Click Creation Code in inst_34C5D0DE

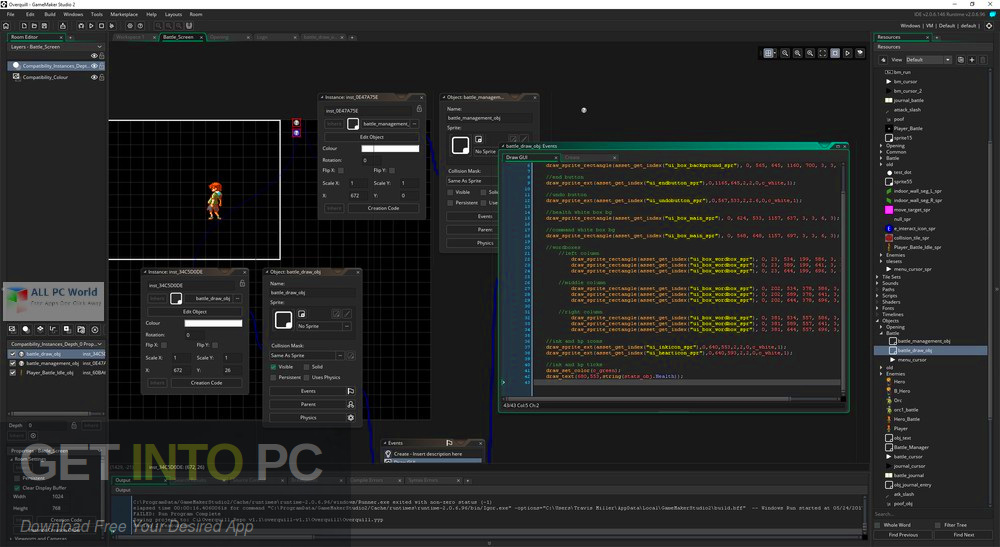point(206,383)
